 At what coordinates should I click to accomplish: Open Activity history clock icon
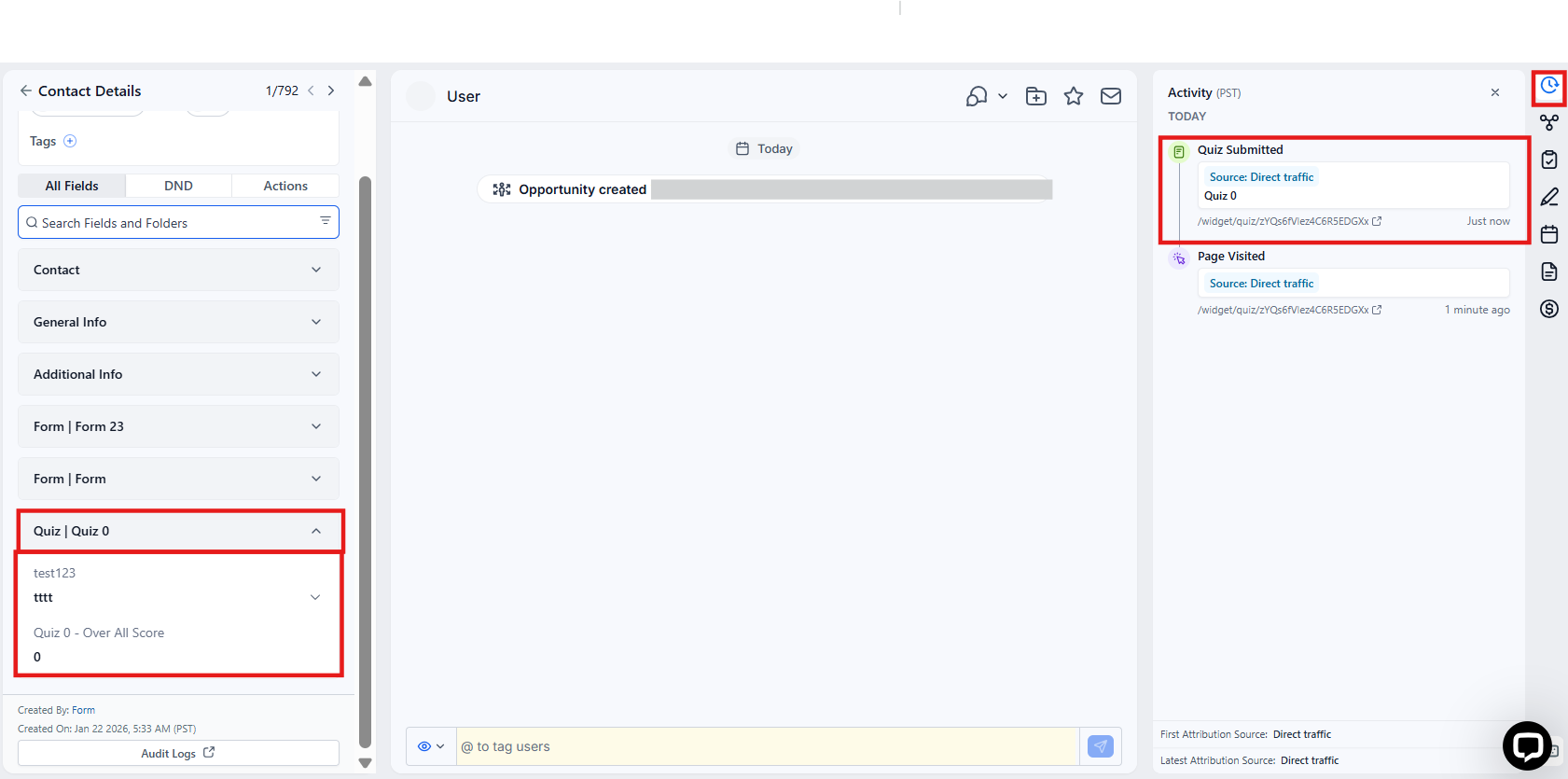[x=1549, y=86]
